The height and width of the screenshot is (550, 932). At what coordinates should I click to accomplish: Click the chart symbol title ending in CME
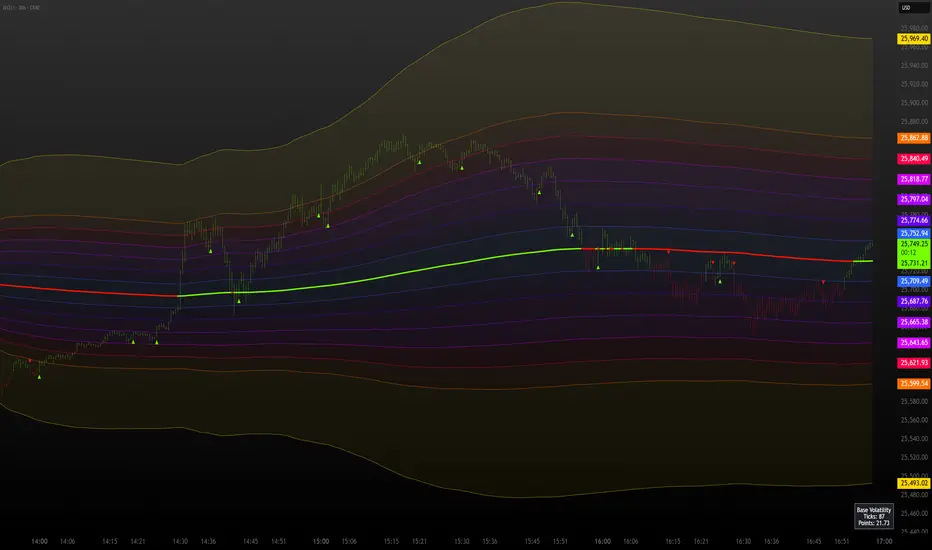21,8
